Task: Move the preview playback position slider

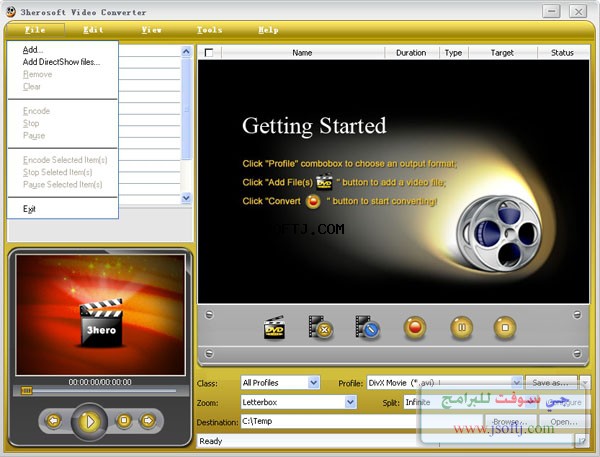Action: coord(26,391)
